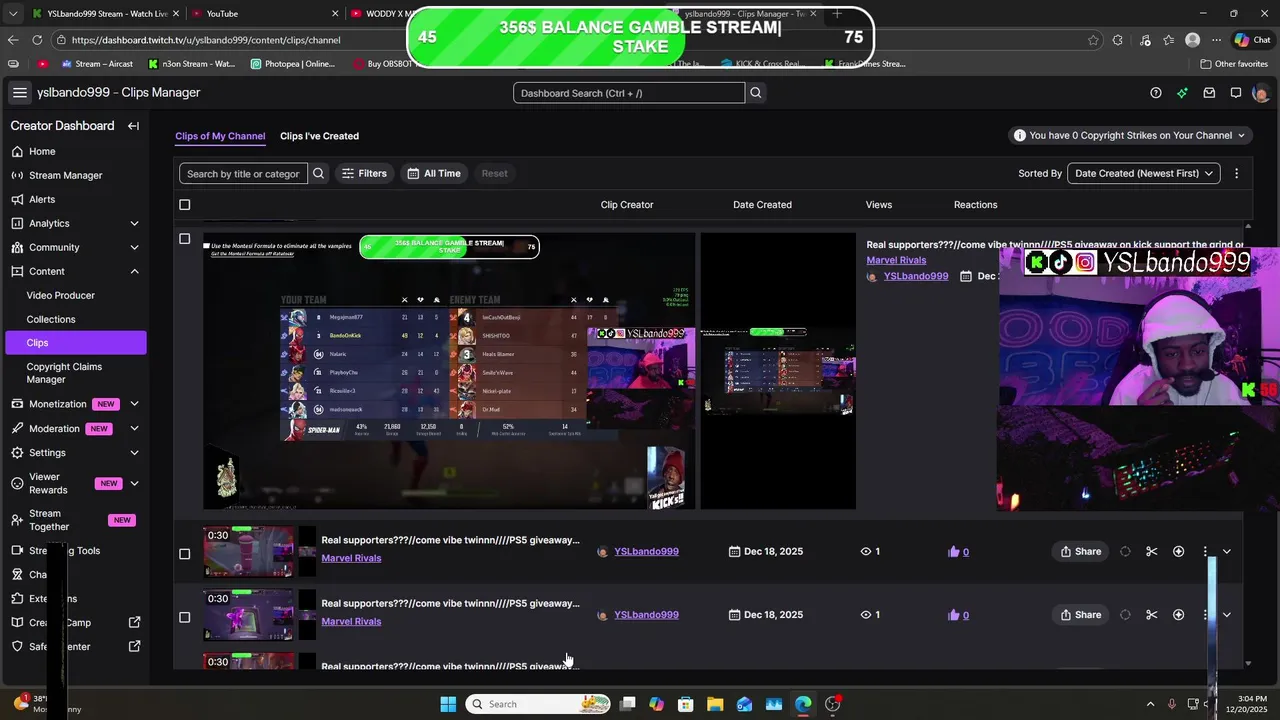Open the hamburger menu beside Clips Manager title
This screenshot has width=1280, height=720.
point(19,92)
